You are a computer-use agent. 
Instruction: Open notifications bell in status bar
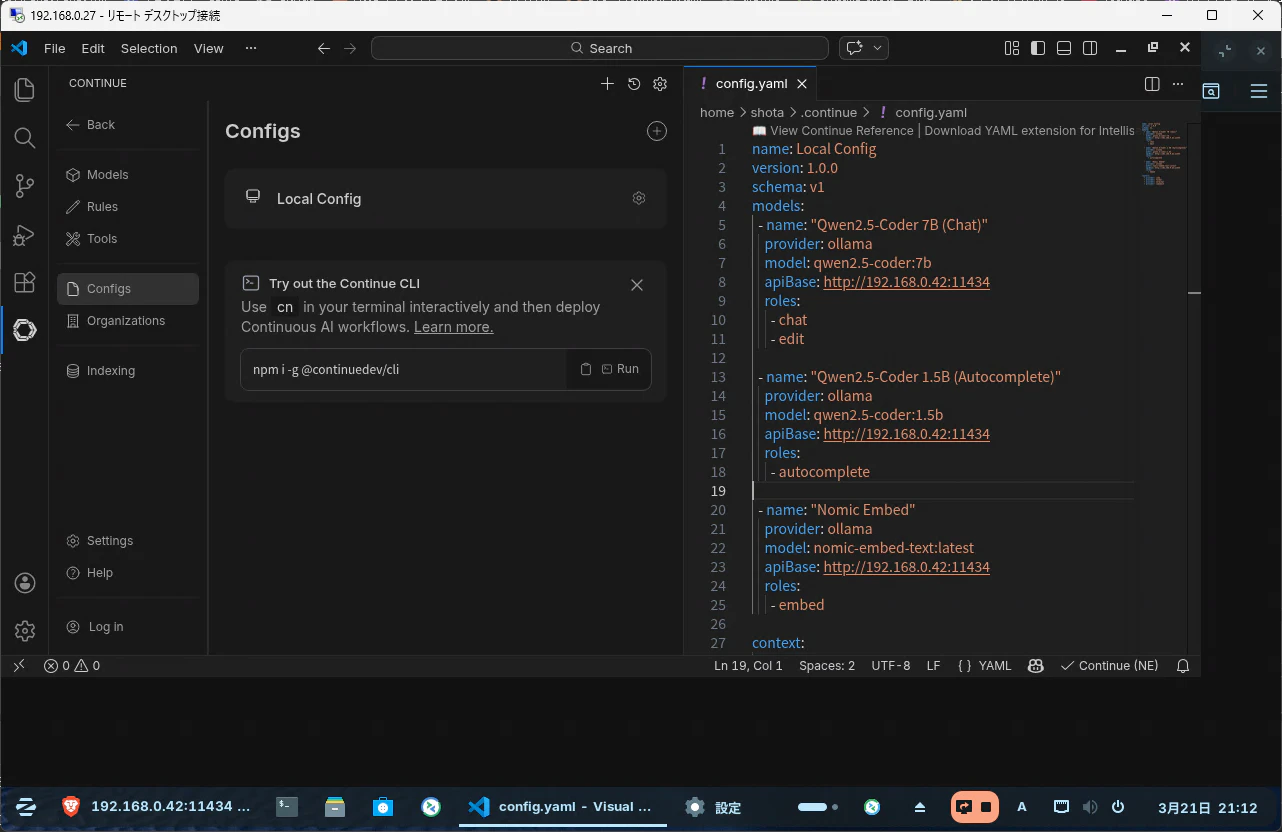1183,666
